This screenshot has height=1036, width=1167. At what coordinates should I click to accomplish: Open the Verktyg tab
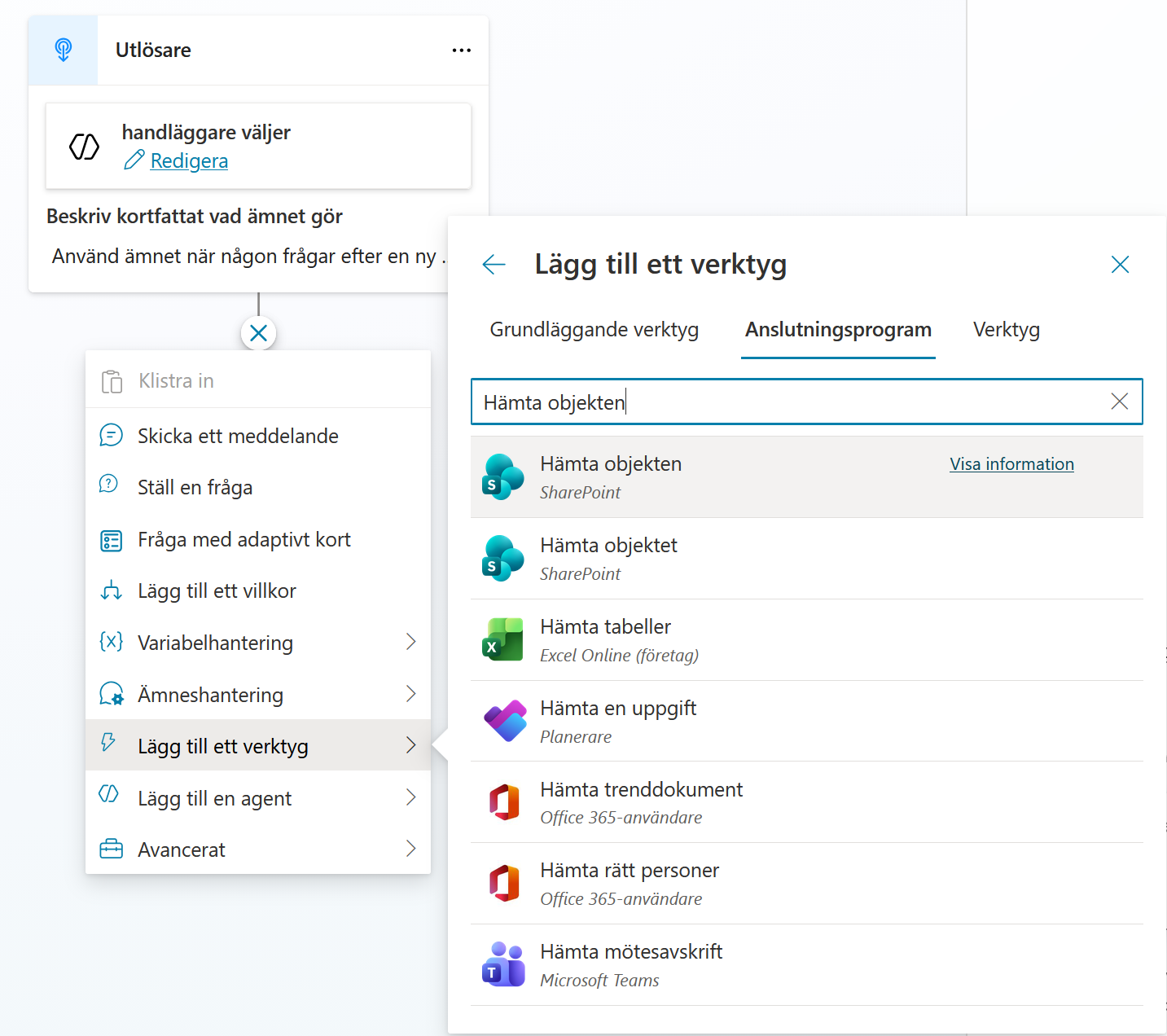coord(1007,330)
